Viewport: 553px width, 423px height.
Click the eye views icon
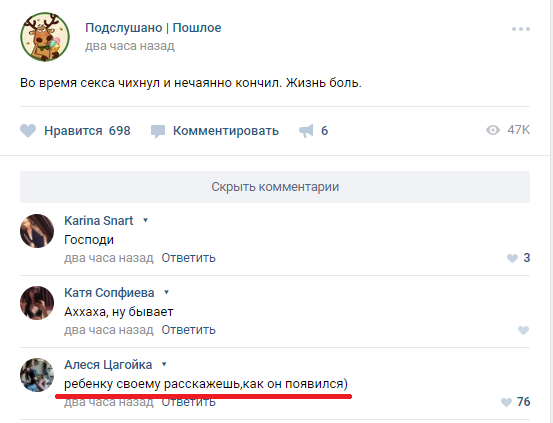[493, 130]
